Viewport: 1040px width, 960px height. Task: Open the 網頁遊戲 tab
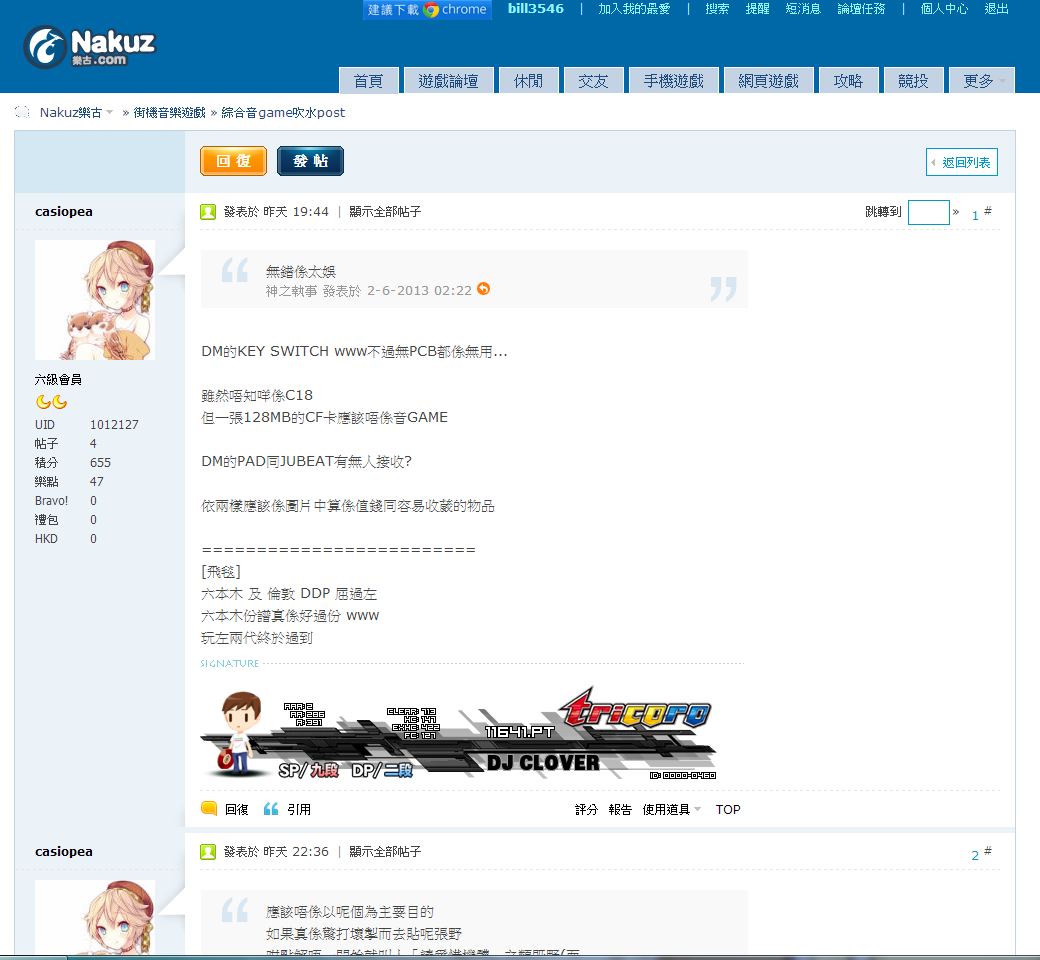click(768, 81)
